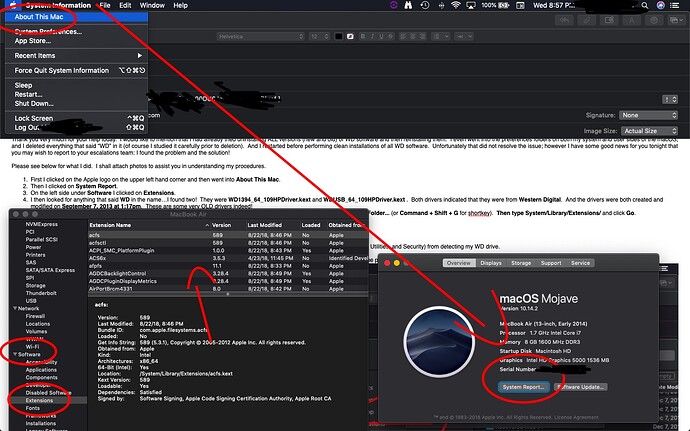
Task: Click the macOS Mojave desert logo image
Action: point(439,342)
